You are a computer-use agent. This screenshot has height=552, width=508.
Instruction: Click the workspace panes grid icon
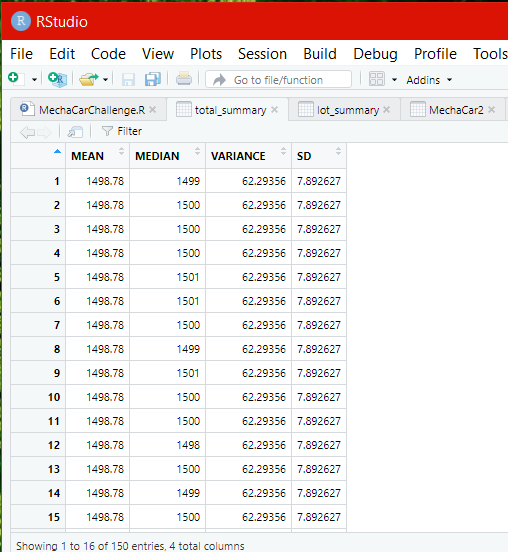coord(376,79)
